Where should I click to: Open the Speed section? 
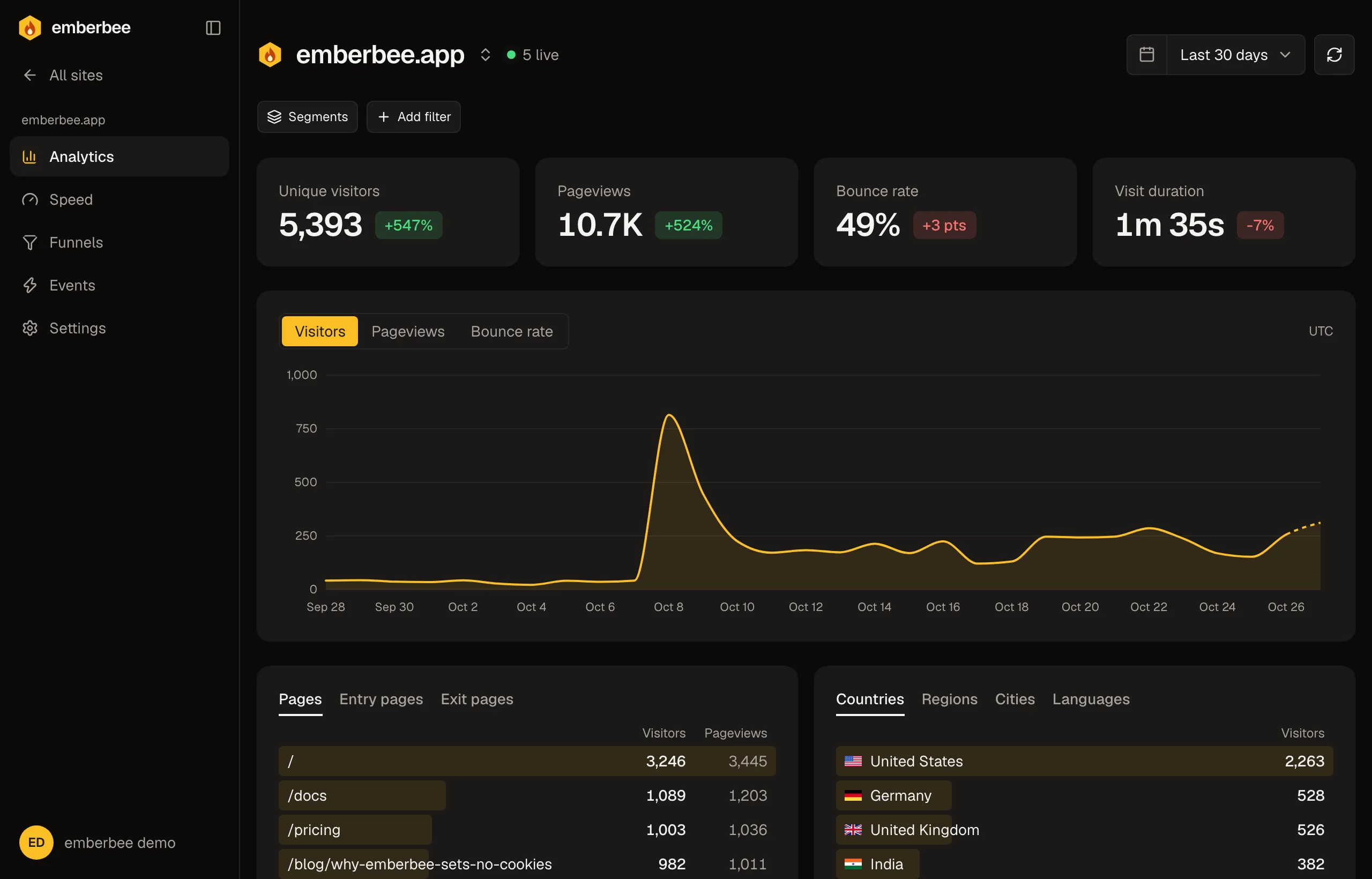(120, 199)
